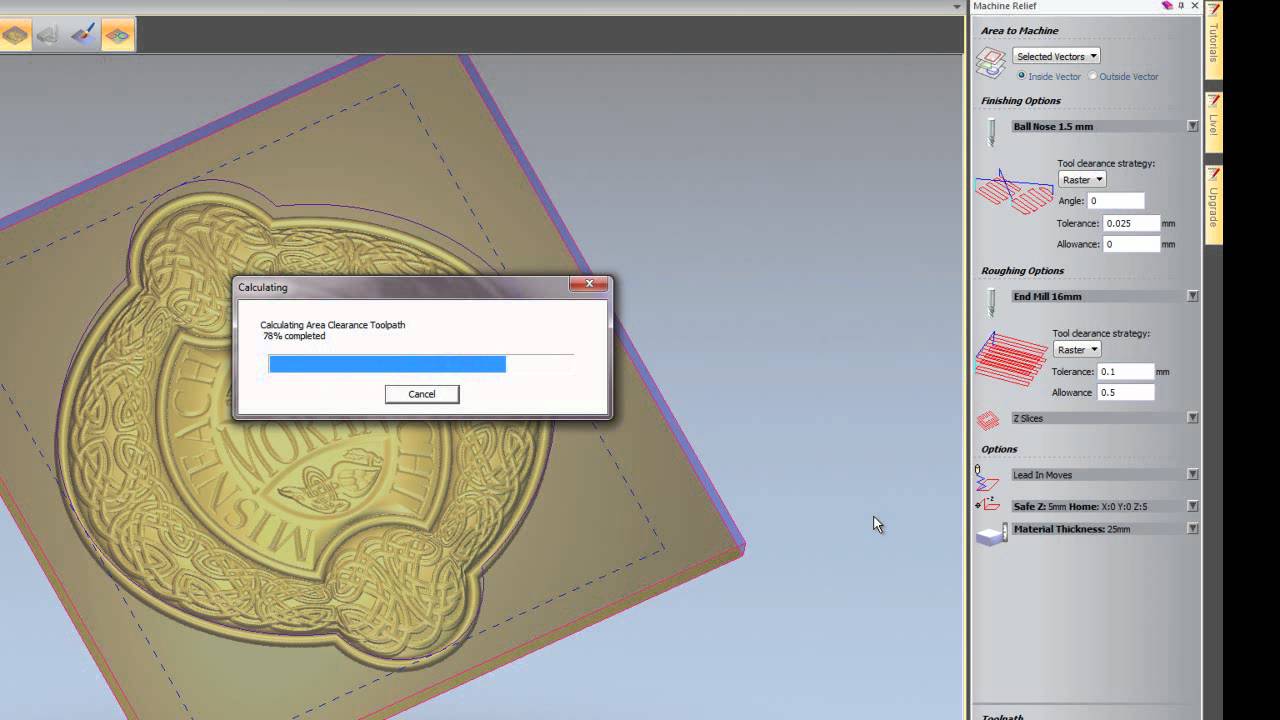The image size is (1280, 720).
Task: Click the relief view icon in the toolbar
Action: click(14, 36)
